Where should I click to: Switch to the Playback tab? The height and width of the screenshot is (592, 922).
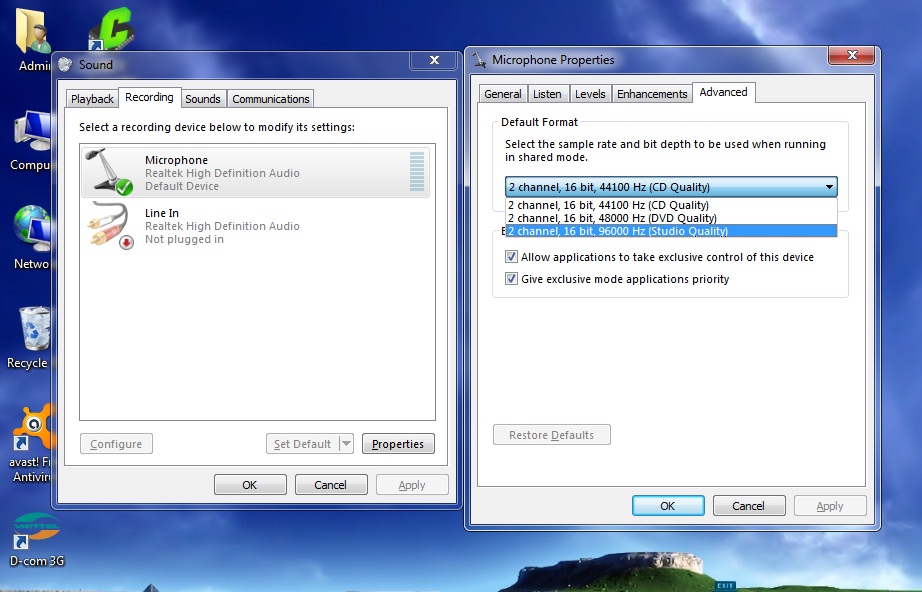pos(92,99)
